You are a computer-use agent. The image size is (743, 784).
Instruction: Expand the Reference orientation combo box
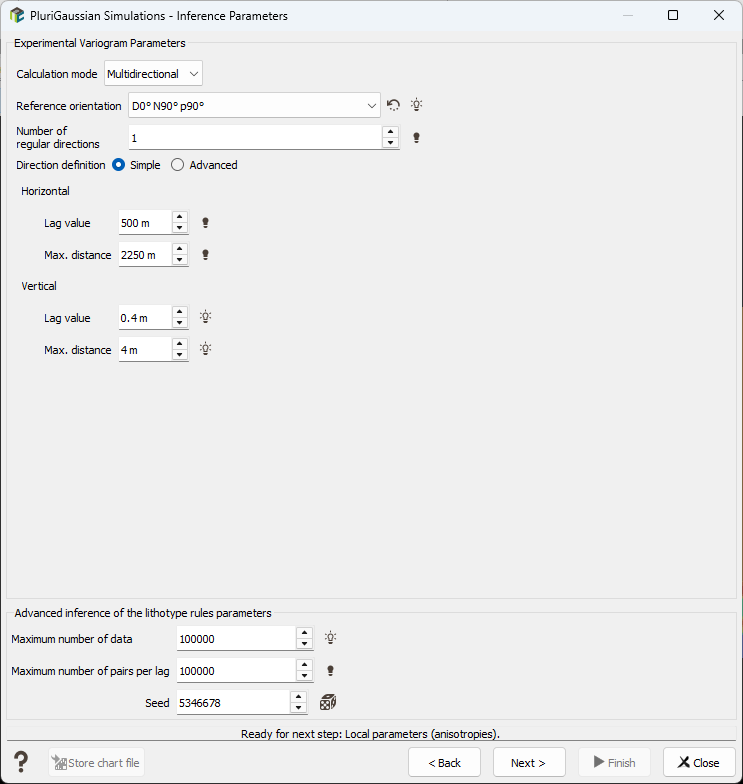(x=254, y=106)
